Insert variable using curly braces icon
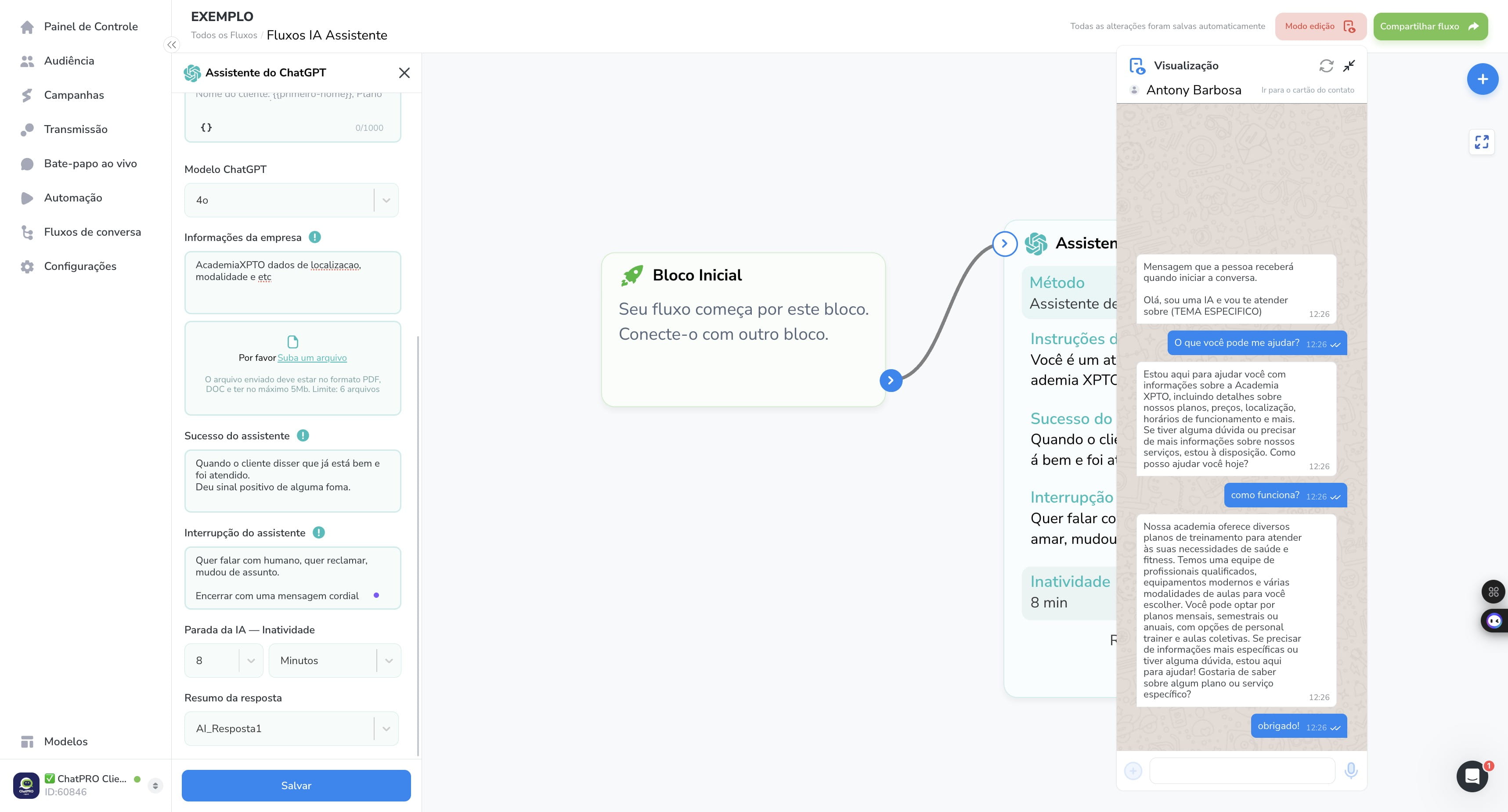 [206, 127]
